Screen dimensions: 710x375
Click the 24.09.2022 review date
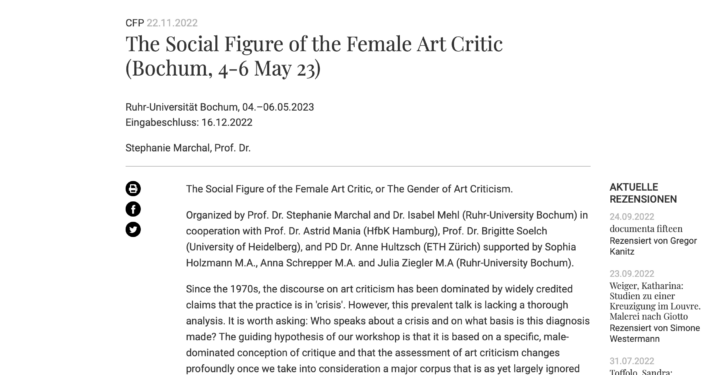click(x=632, y=217)
